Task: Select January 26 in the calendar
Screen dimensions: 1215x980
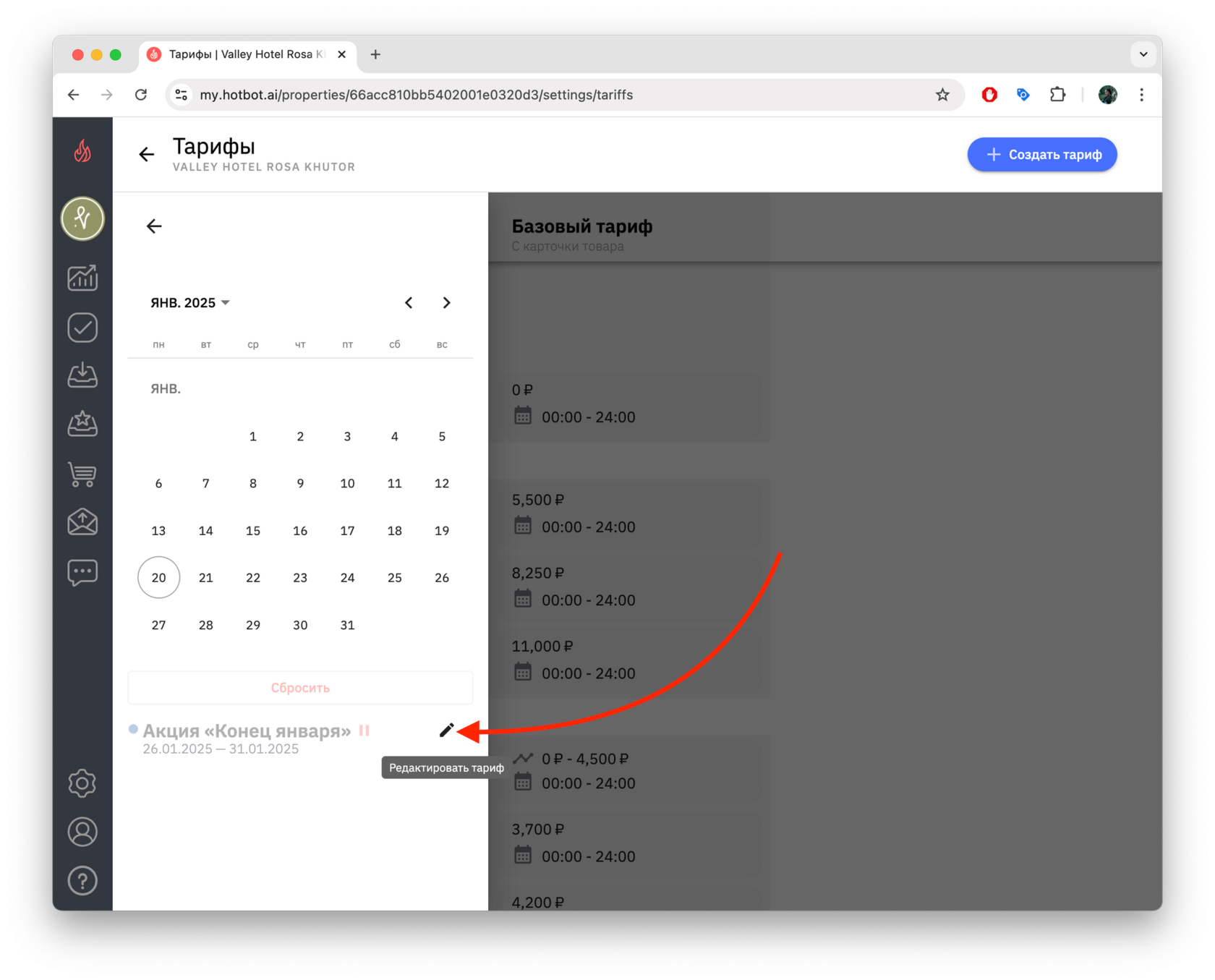Action: coord(442,577)
